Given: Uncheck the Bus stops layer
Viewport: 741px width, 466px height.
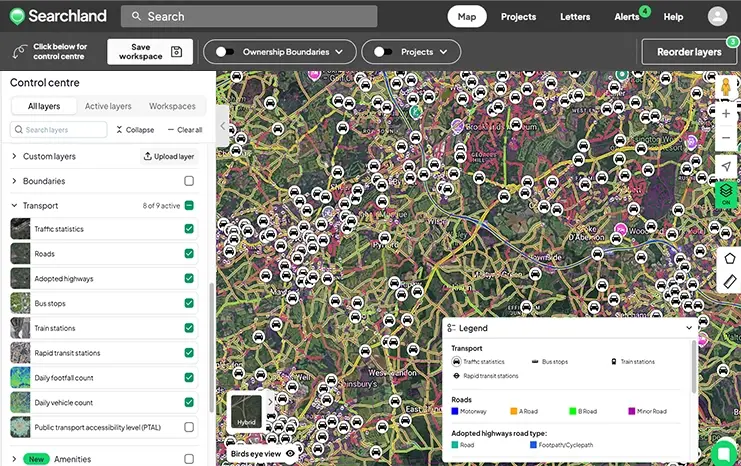Looking at the screenshot, I should pyautogui.click(x=189, y=303).
